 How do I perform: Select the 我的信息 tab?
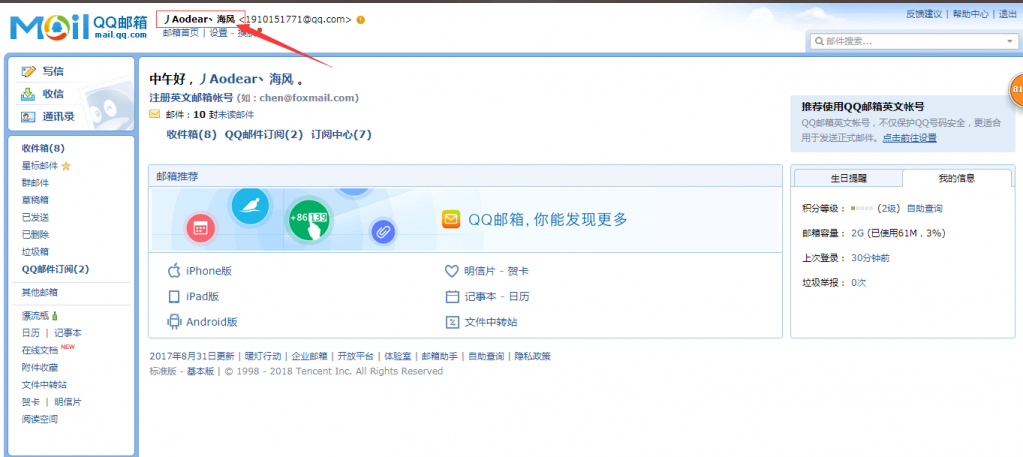[956, 177]
